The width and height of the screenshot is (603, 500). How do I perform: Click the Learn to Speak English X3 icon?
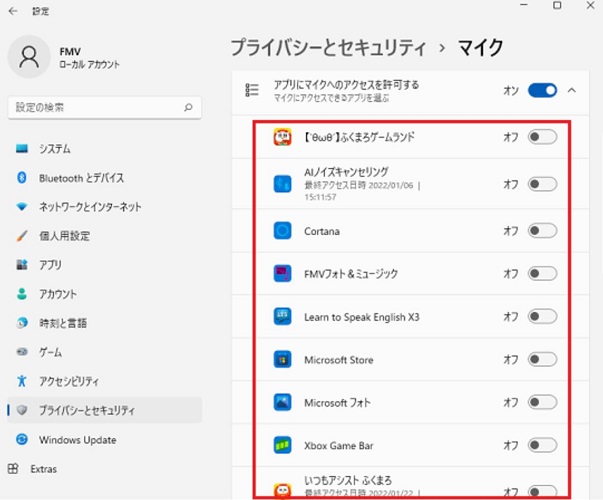pos(282,317)
